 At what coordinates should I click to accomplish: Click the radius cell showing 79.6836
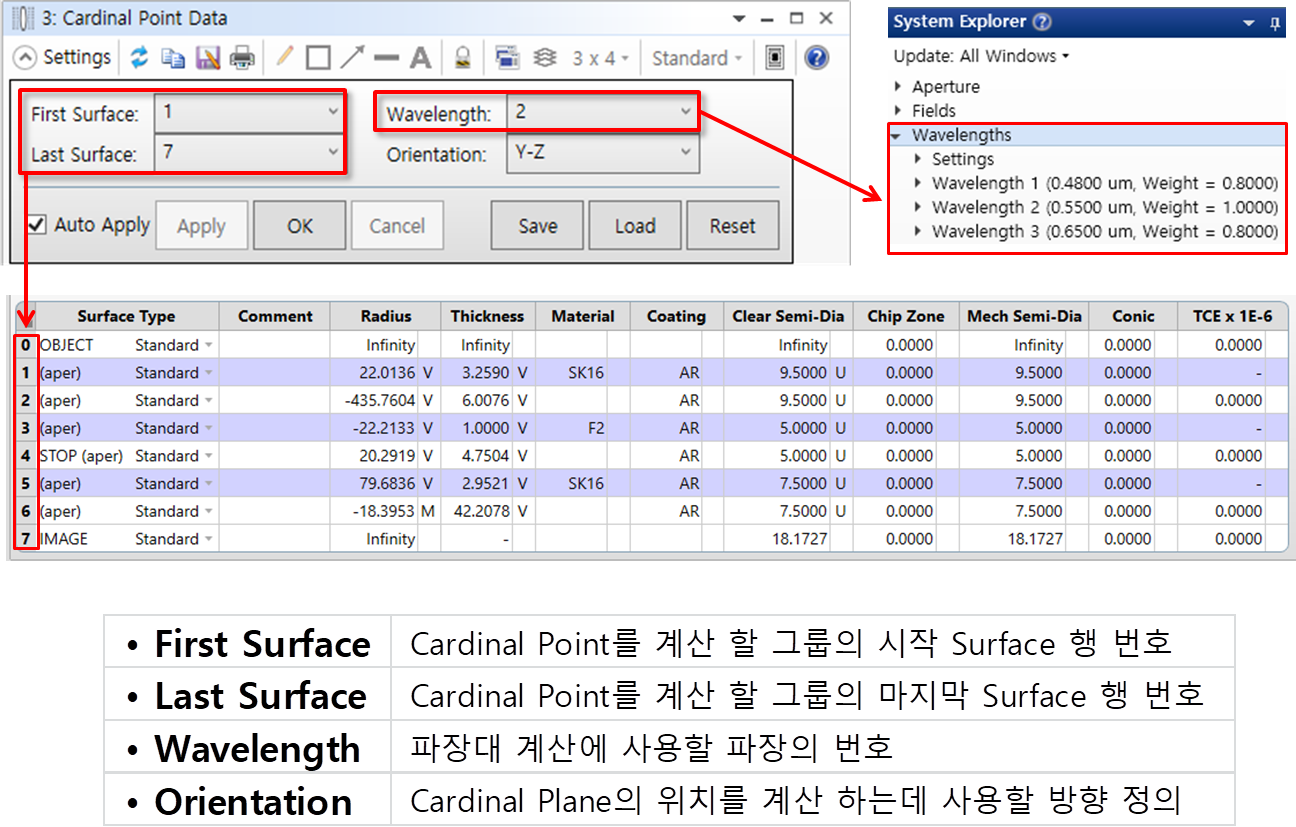coord(376,483)
